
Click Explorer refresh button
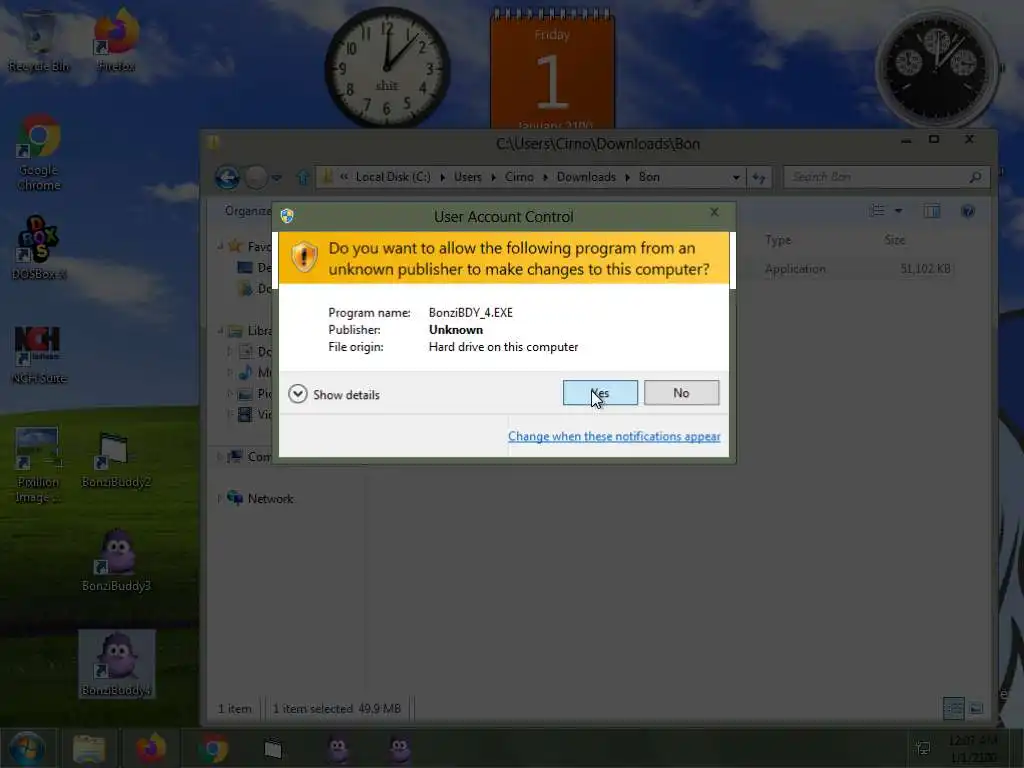pos(759,177)
